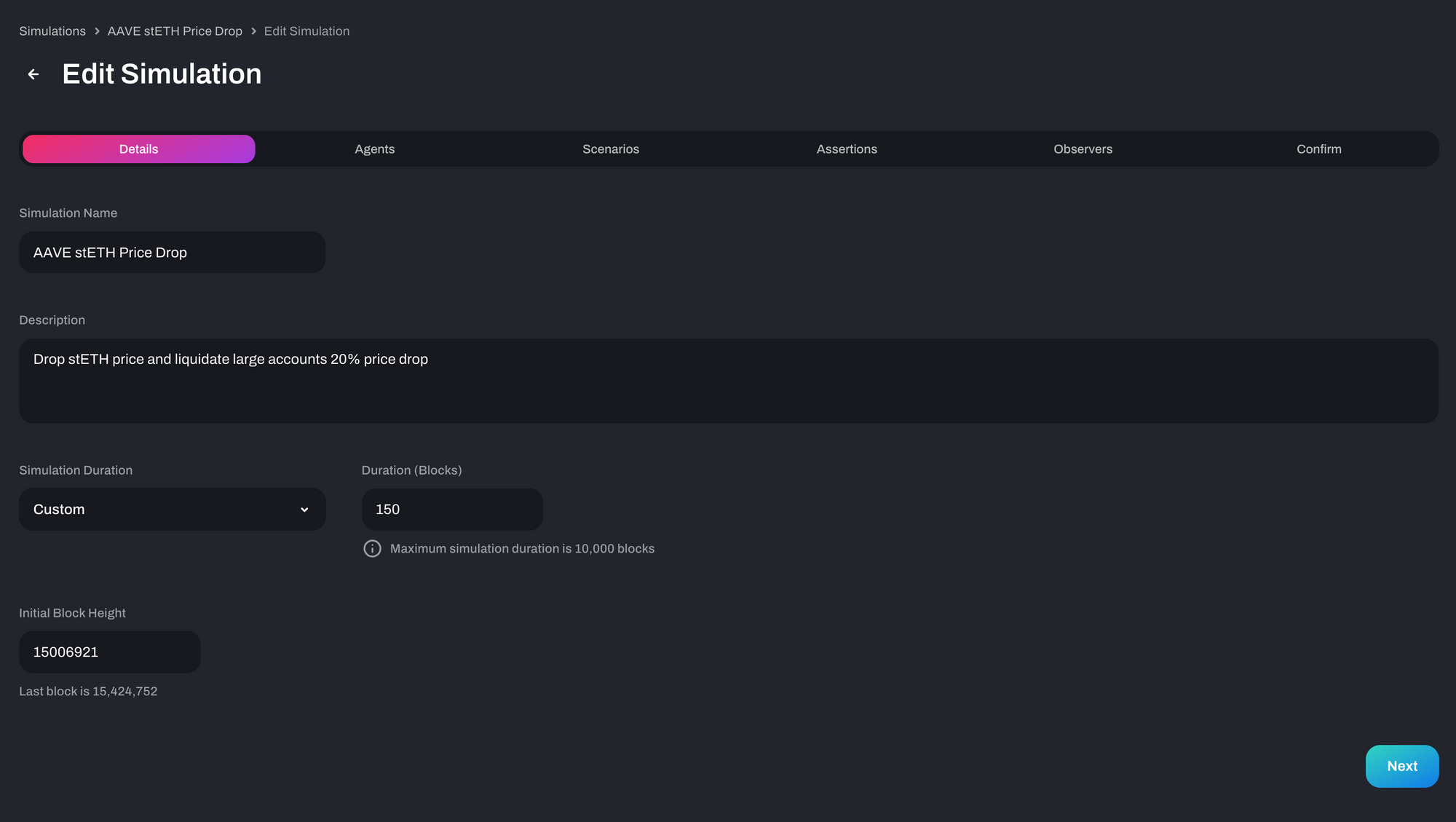Image resolution: width=1456 pixels, height=822 pixels.
Task: Select the active Details tab
Action: 138,149
